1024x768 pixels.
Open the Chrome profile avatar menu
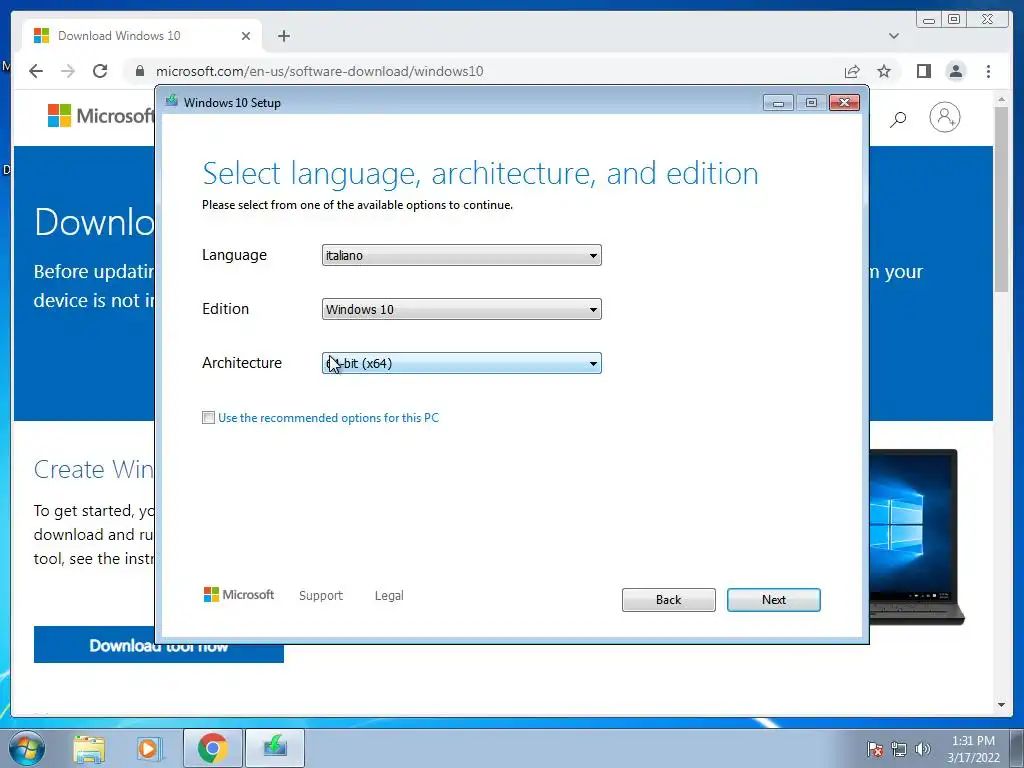[955, 71]
